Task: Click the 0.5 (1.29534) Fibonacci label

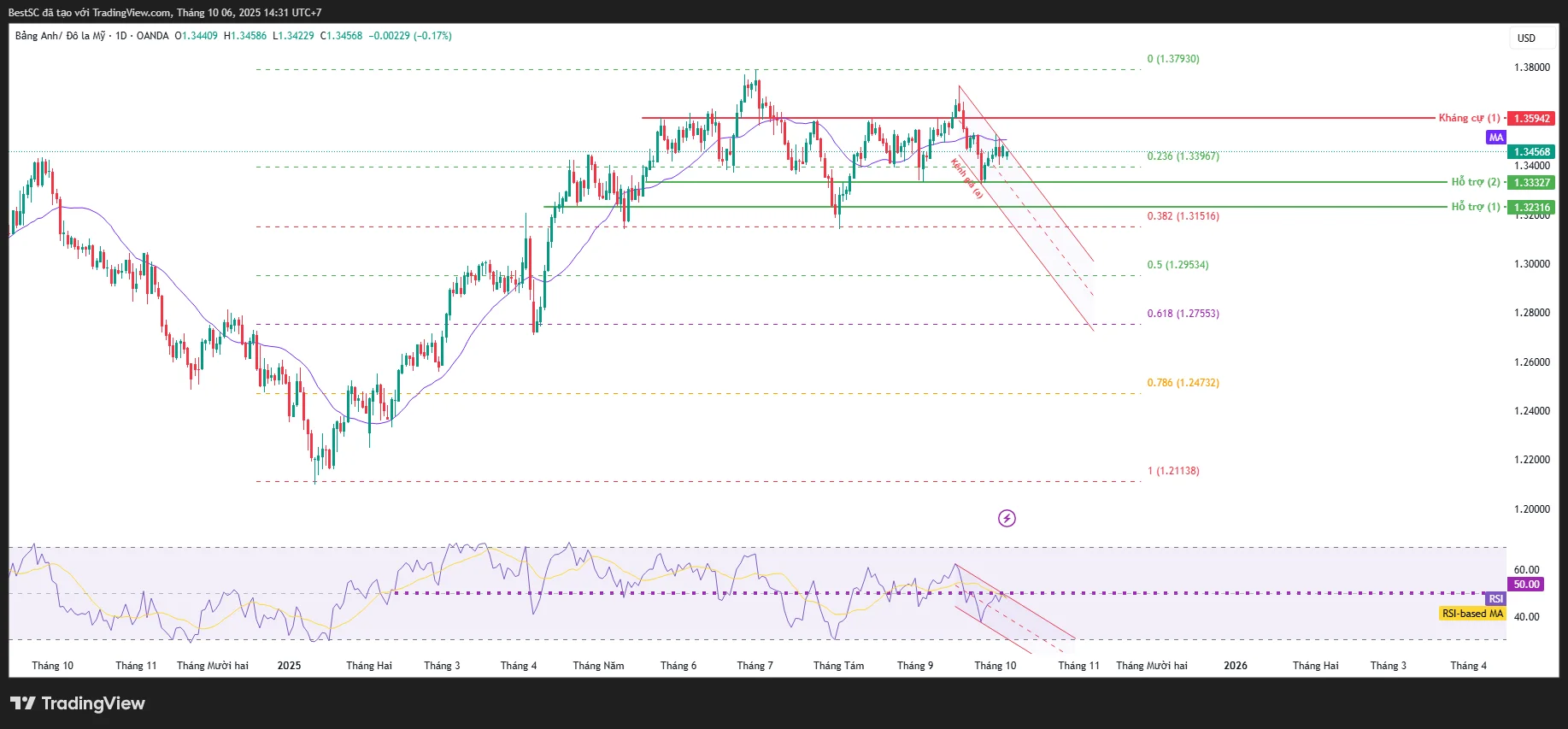Action: click(1177, 265)
